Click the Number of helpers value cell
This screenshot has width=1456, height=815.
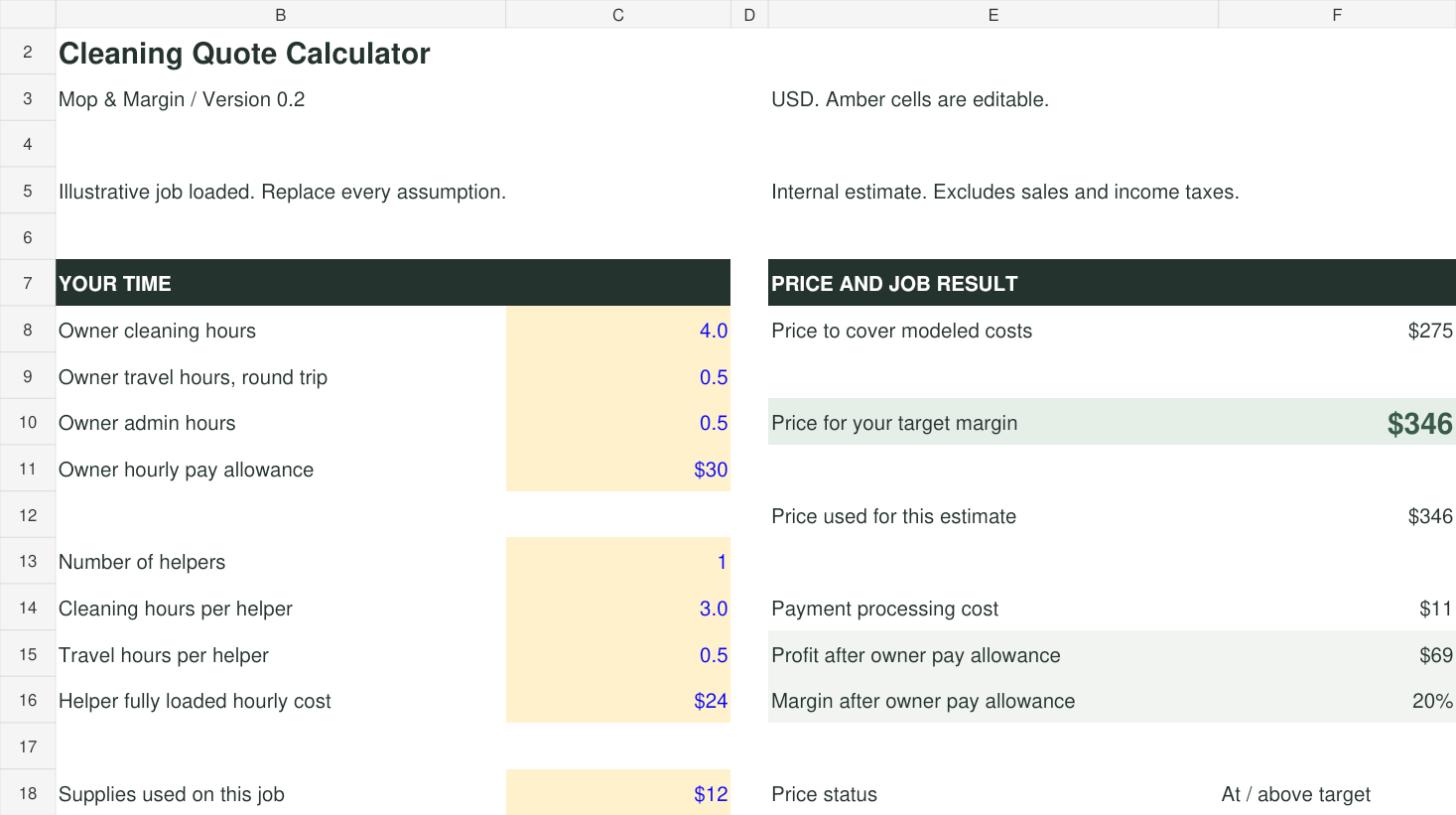click(x=617, y=561)
